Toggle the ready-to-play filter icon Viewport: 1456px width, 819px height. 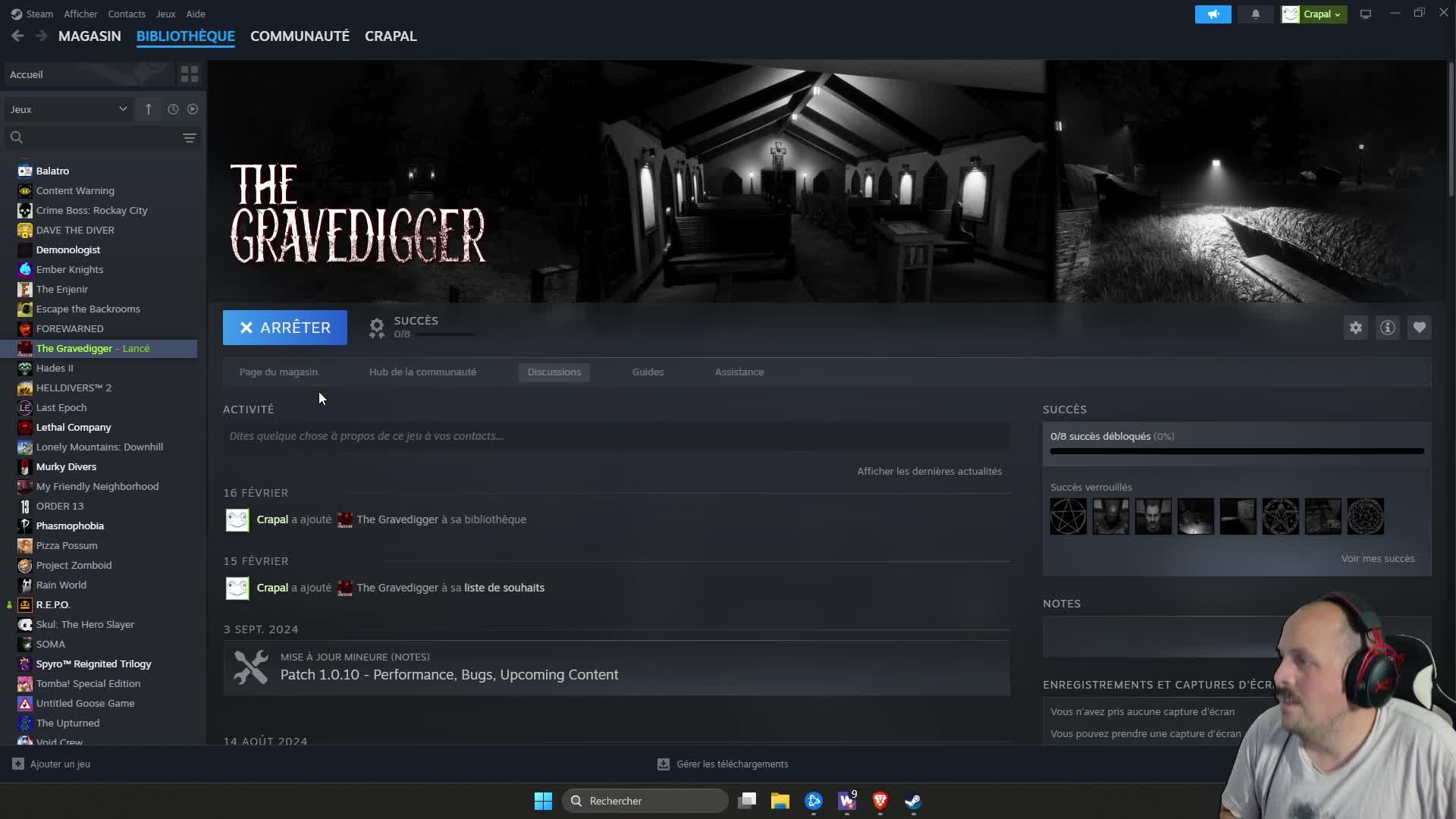pyautogui.click(x=193, y=109)
